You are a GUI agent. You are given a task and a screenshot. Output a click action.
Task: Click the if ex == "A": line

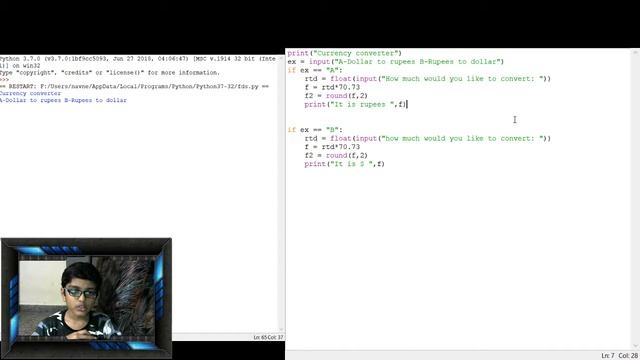[315, 70]
